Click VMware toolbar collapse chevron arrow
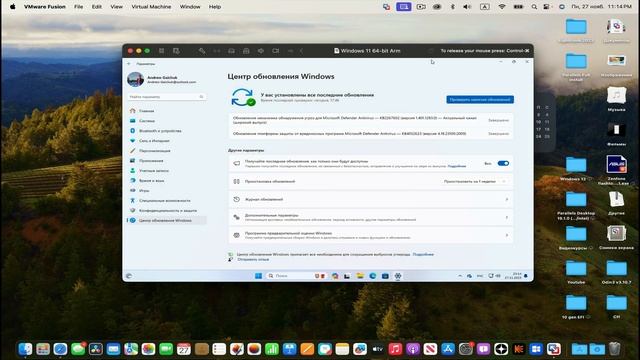 coord(301,51)
